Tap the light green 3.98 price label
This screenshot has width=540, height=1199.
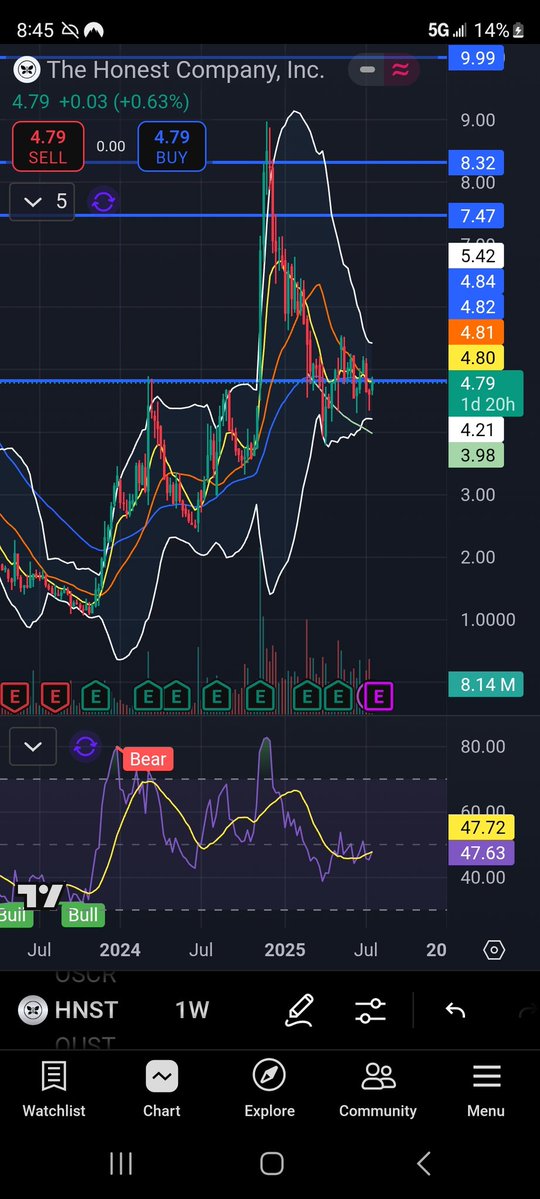(477, 456)
